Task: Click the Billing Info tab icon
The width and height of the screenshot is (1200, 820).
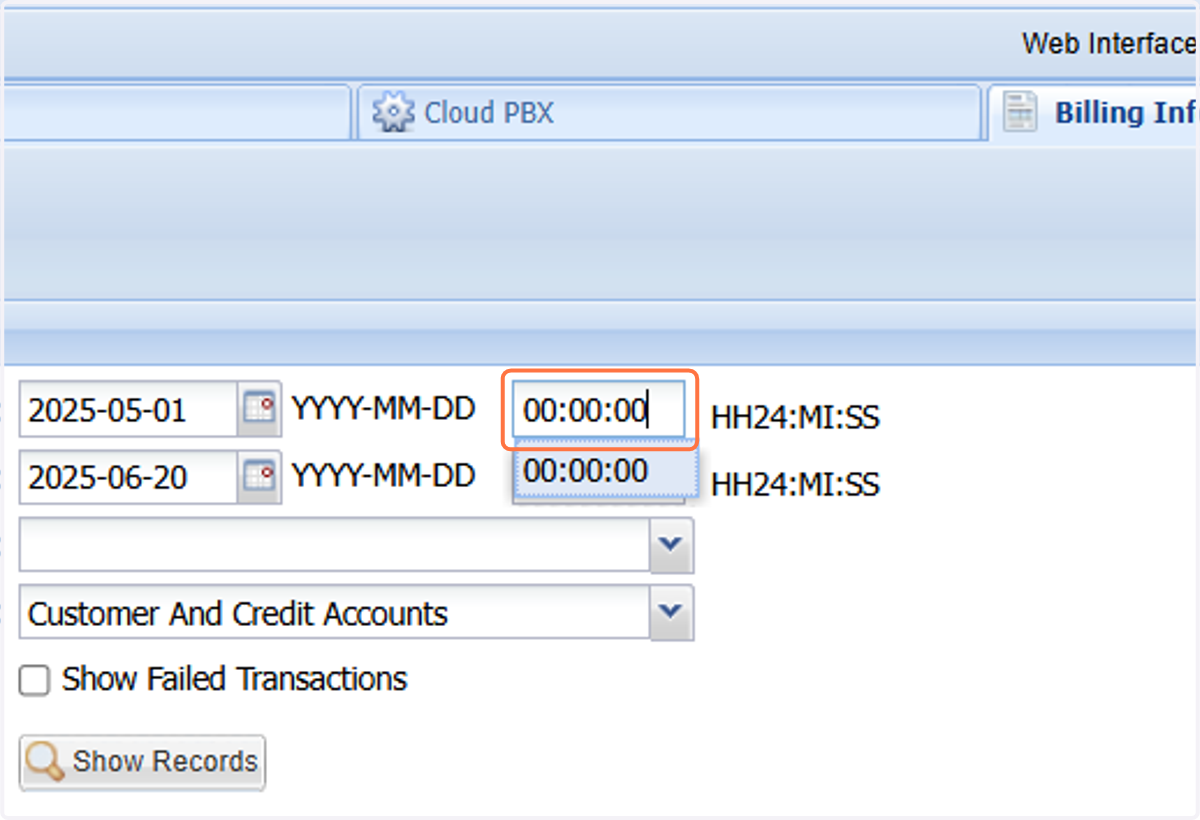Action: (x=1020, y=112)
